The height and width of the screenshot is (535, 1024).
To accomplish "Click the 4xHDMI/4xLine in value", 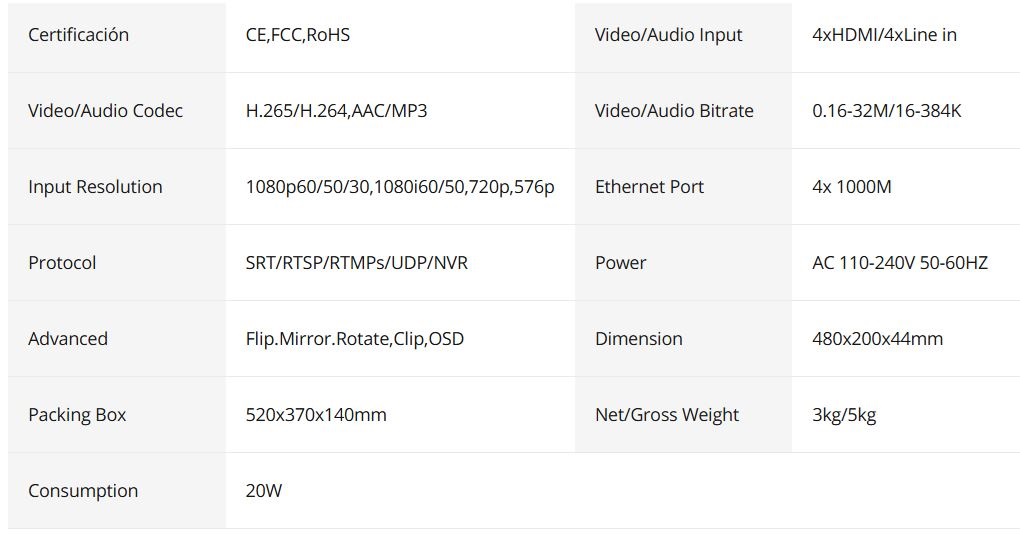I will [x=884, y=35].
